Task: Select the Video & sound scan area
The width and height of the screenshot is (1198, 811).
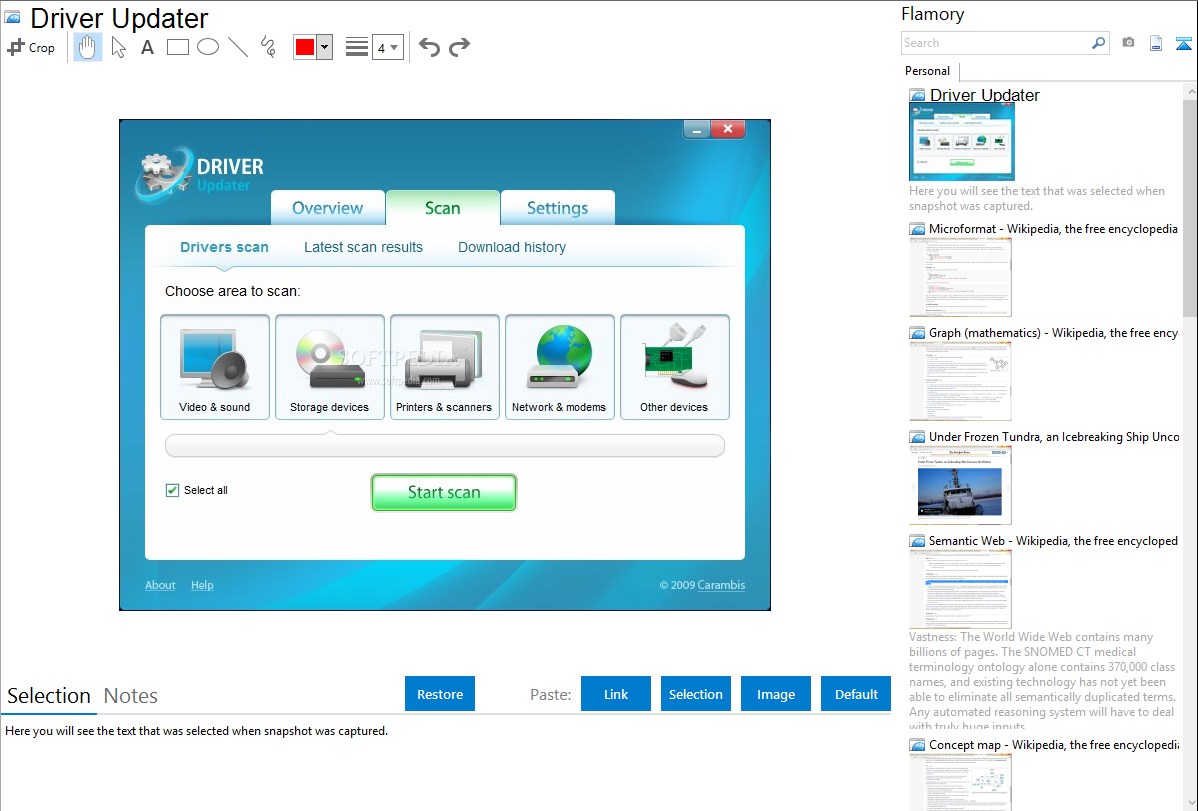Action: 215,367
